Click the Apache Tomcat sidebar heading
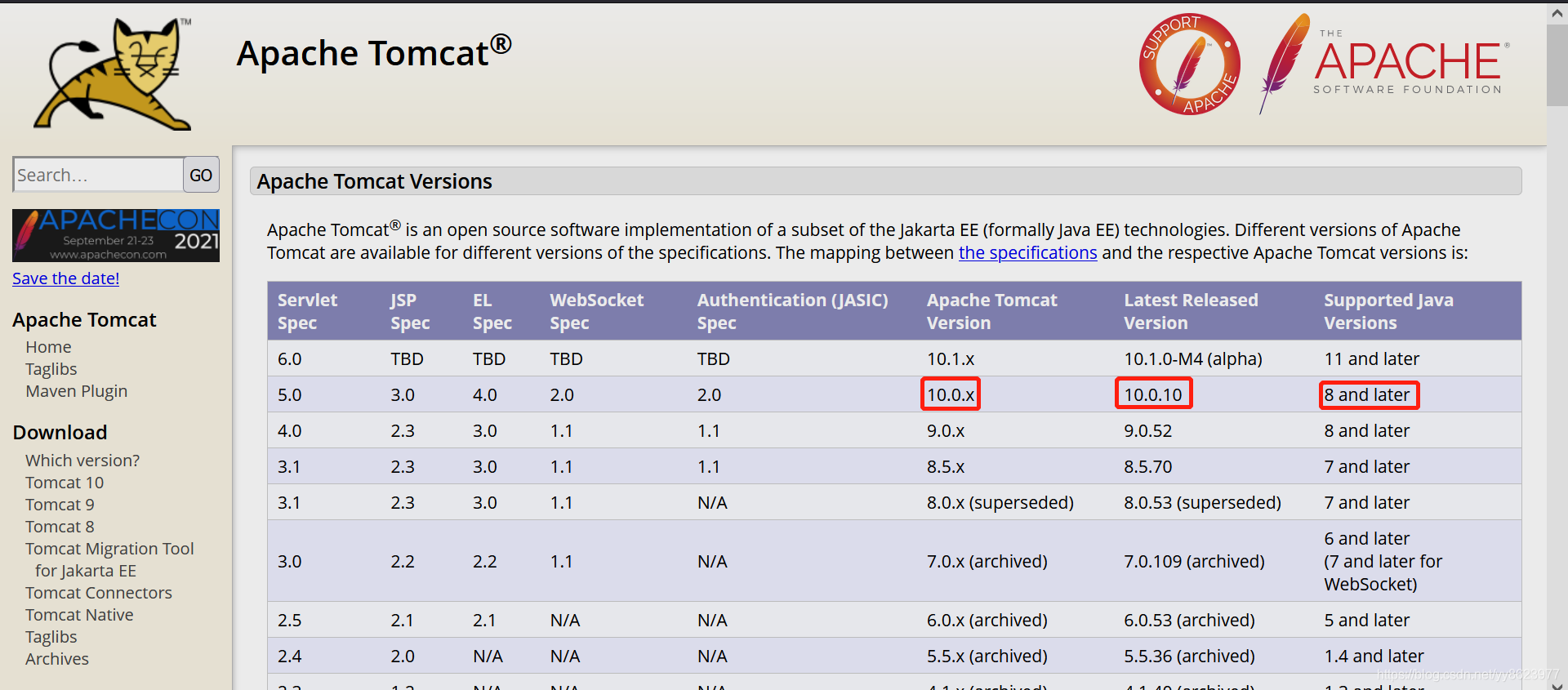 click(x=84, y=320)
